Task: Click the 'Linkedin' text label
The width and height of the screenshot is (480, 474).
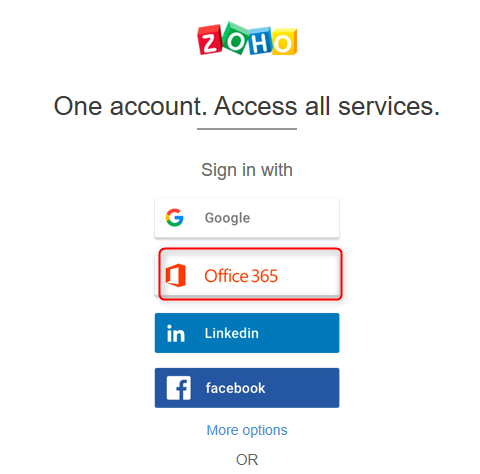Action: pyautogui.click(x=232, y=333)
